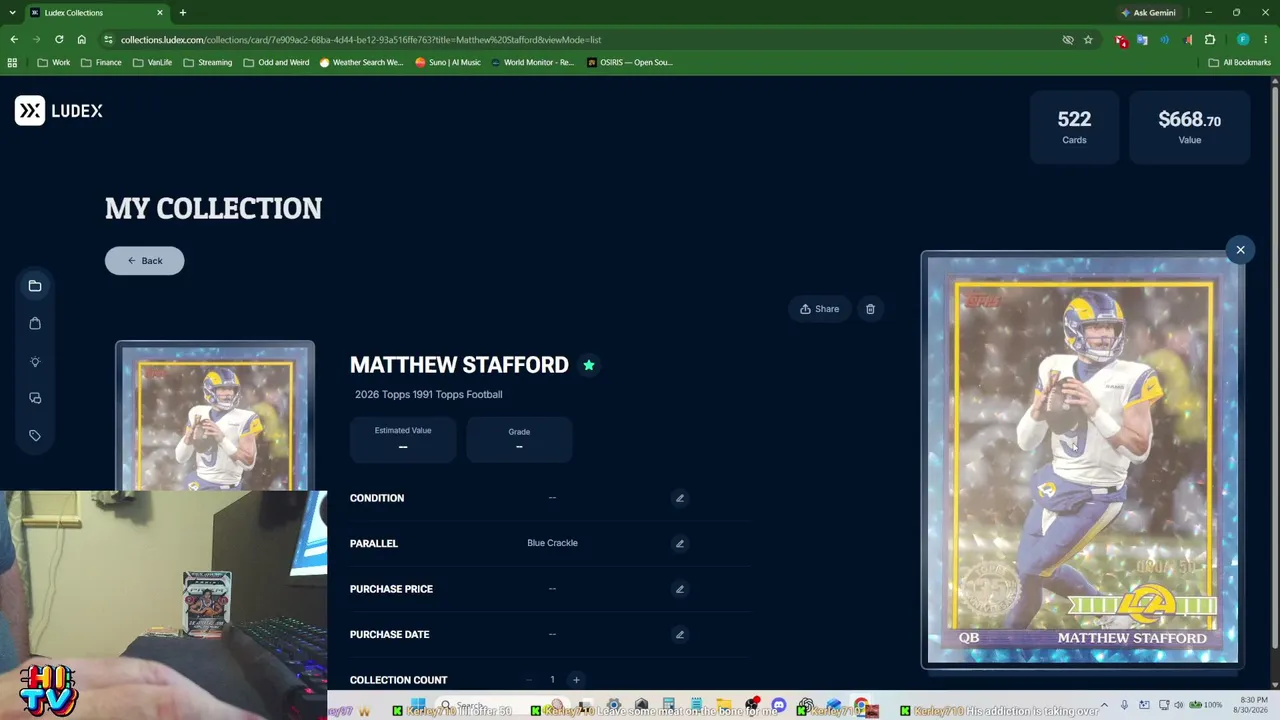Viewport: 1280px width, 720px height.
Task: Edit the Condition field with pencil icon
Action: click(x=680, y=498)
